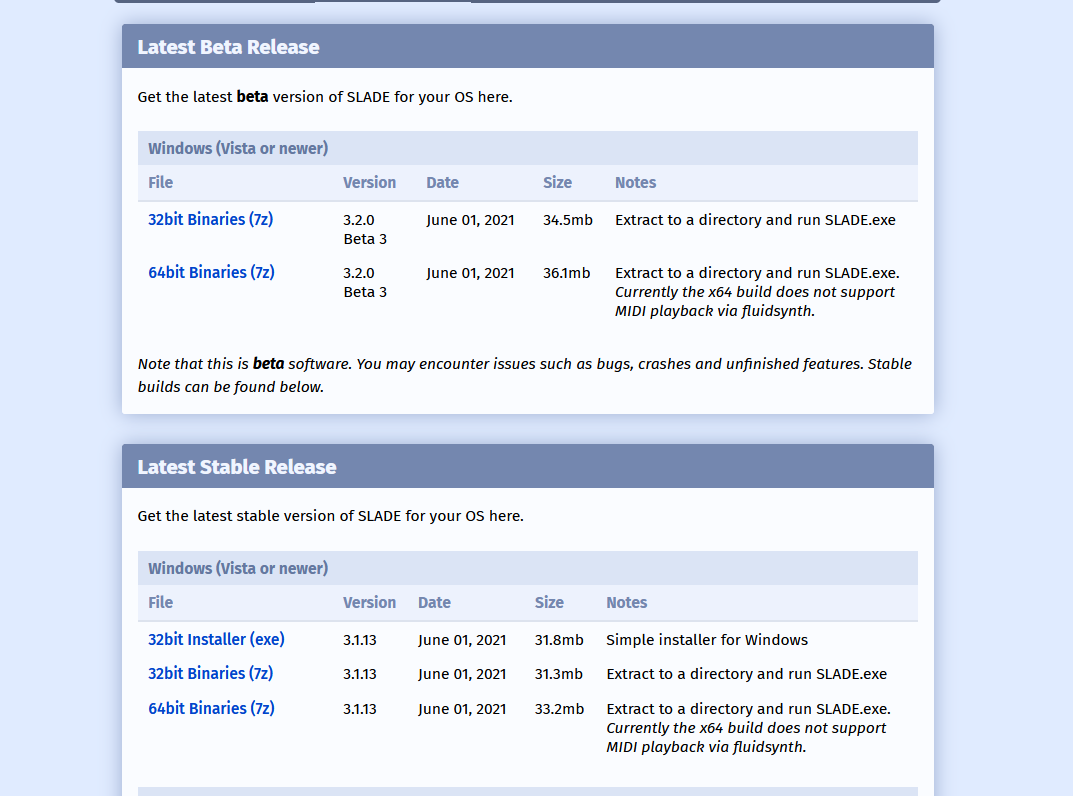Click the beta table Version column header
The width and height of the screenshot is (1073, 796).
370,183
